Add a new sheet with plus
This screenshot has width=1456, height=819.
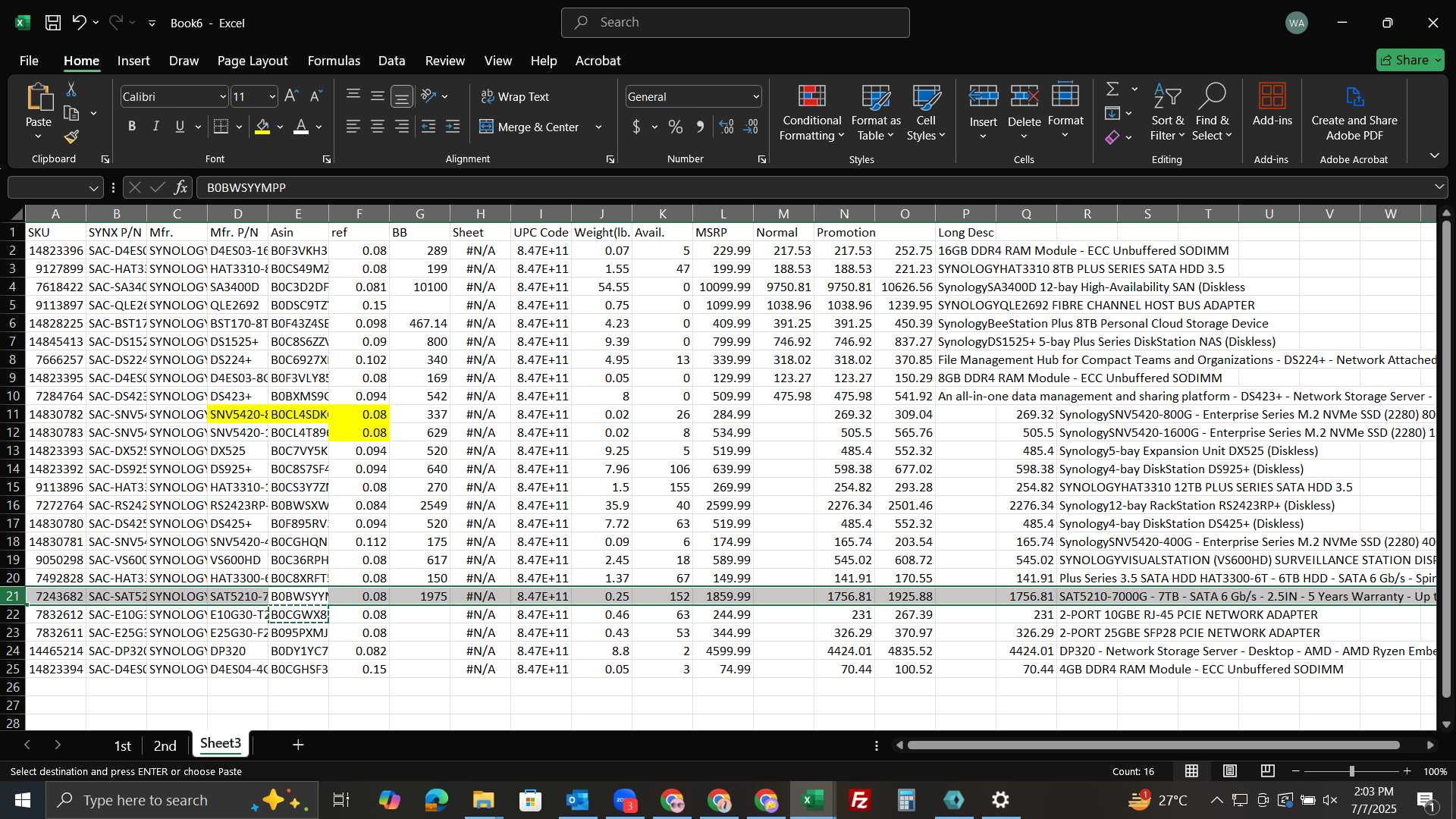pos(298,745)
